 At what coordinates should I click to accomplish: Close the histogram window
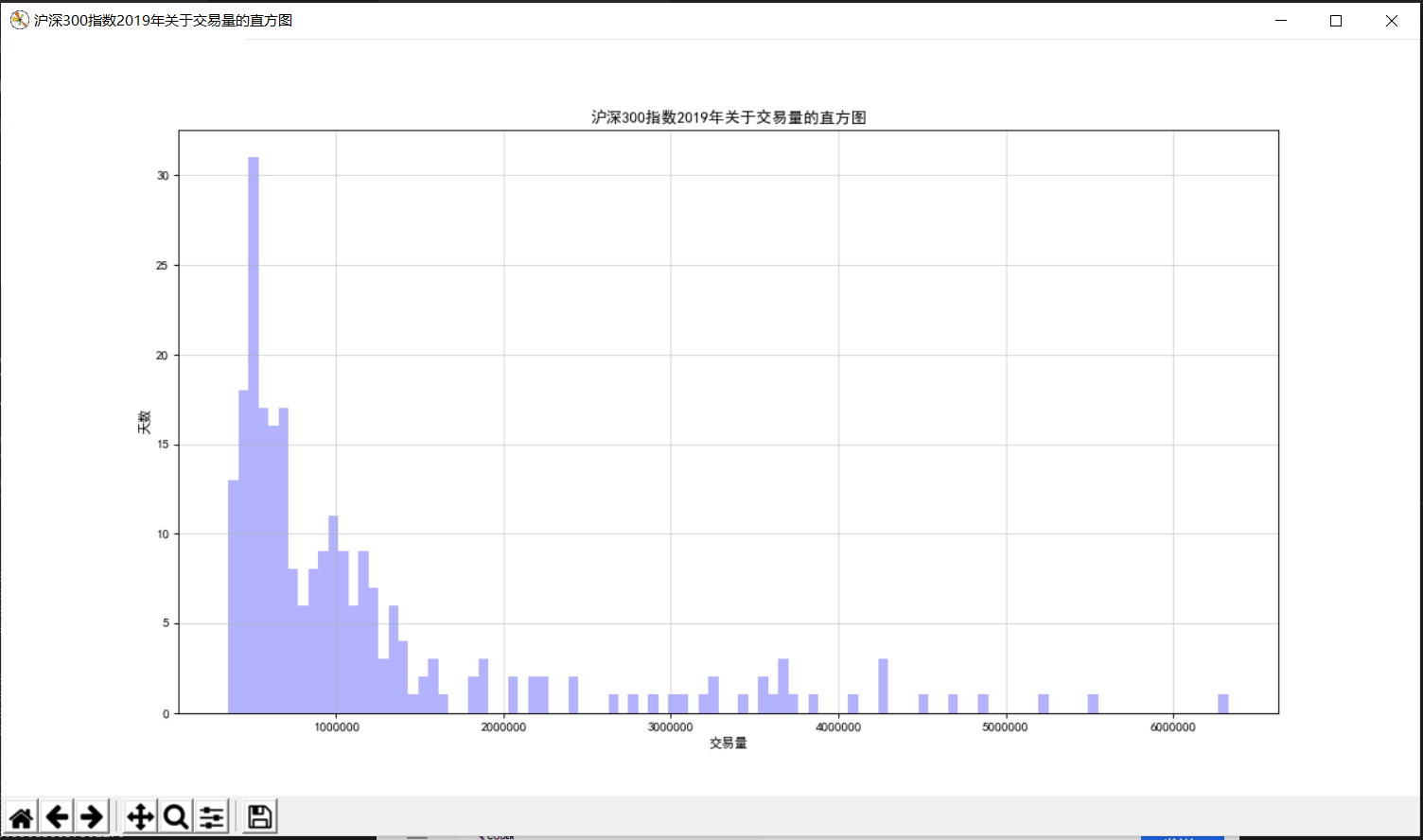[1392, 20]
